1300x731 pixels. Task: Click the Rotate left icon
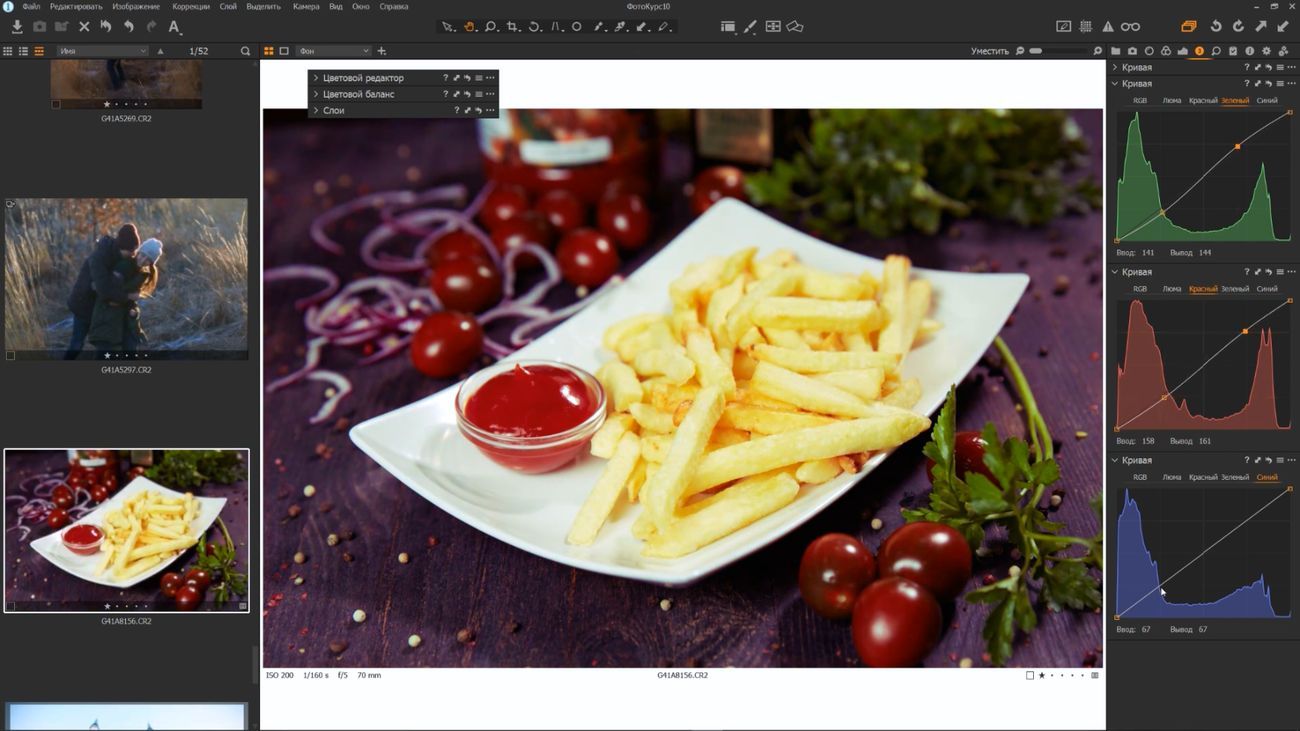pos(1216,27)
